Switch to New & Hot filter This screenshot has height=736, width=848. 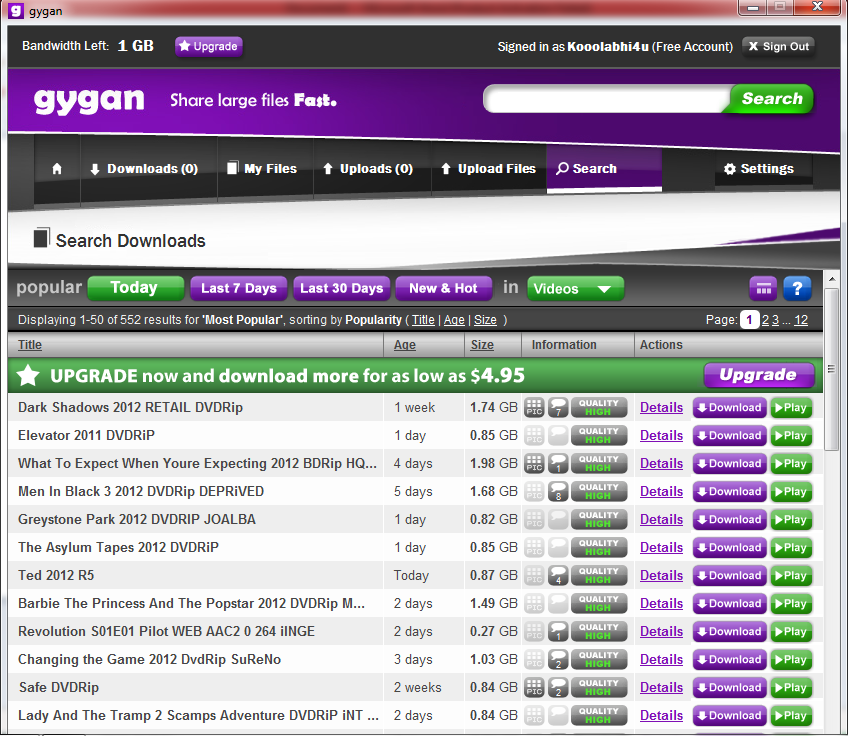pos(443,288)
